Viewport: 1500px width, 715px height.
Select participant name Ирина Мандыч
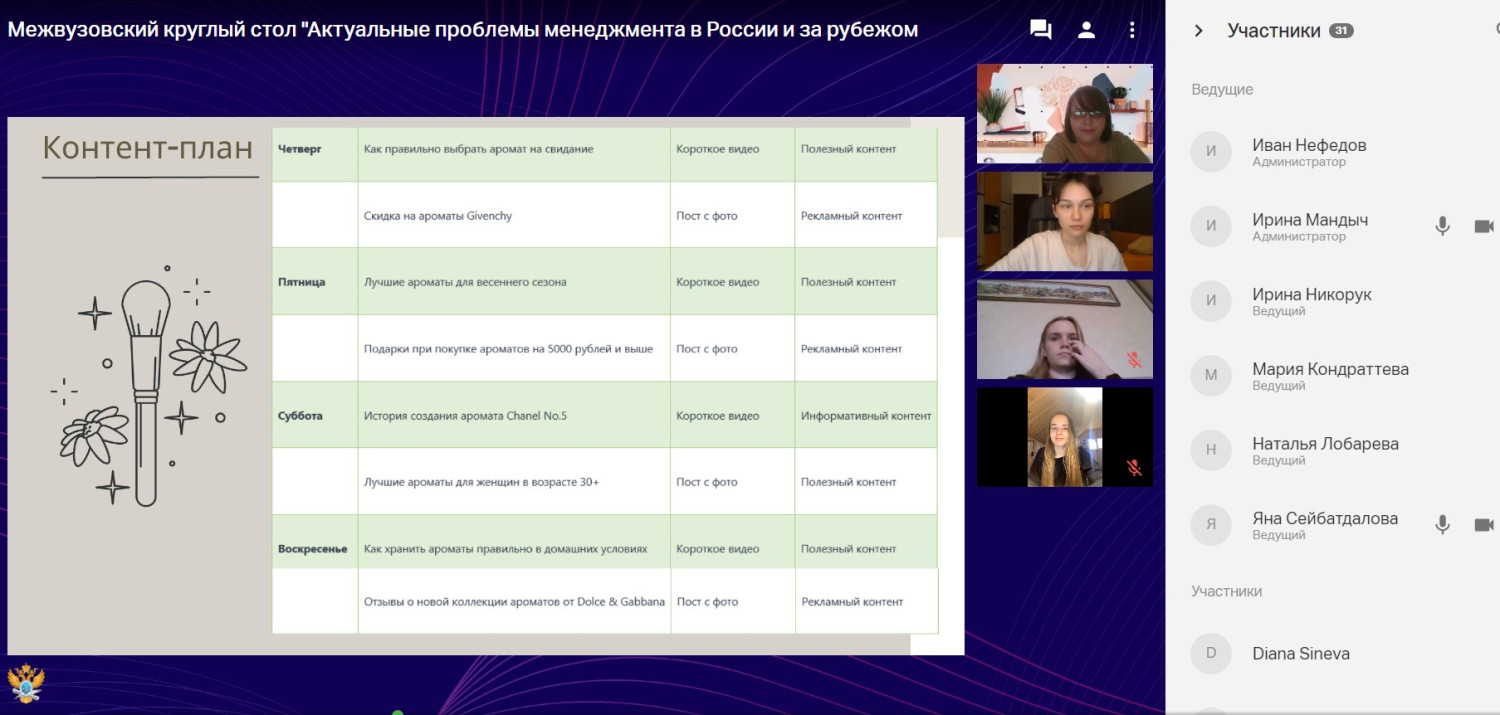pos(1310,220)
